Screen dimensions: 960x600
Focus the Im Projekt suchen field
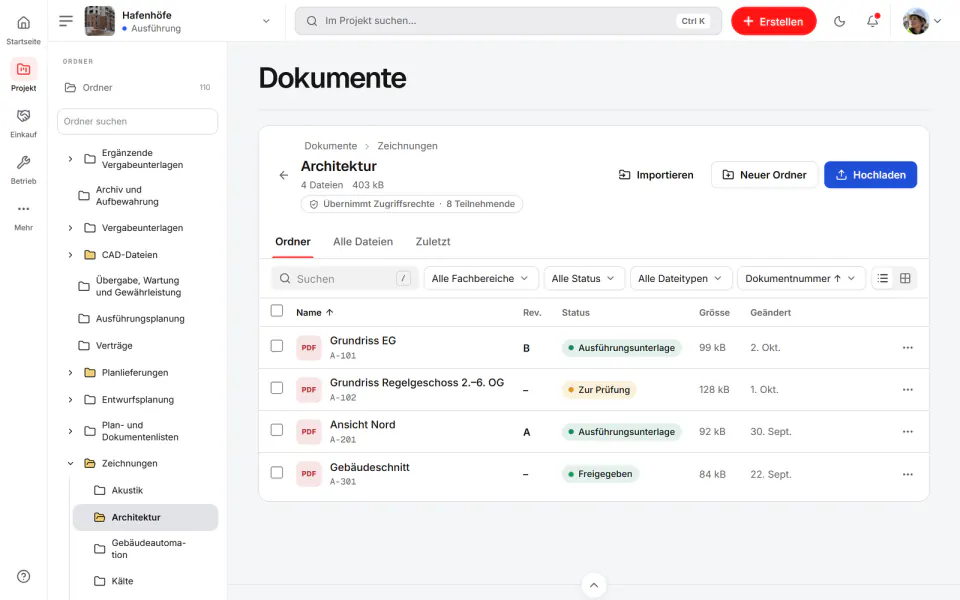coord(508,21)
